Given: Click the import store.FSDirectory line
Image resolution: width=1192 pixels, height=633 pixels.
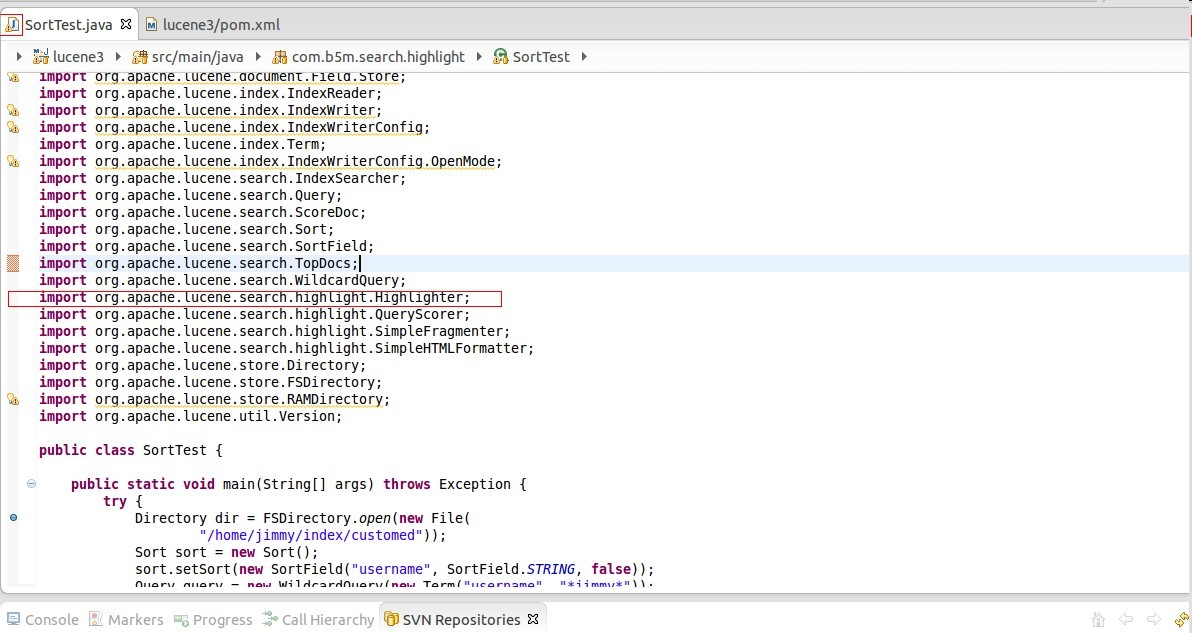Looking at the screenshot, I should 211,382.
